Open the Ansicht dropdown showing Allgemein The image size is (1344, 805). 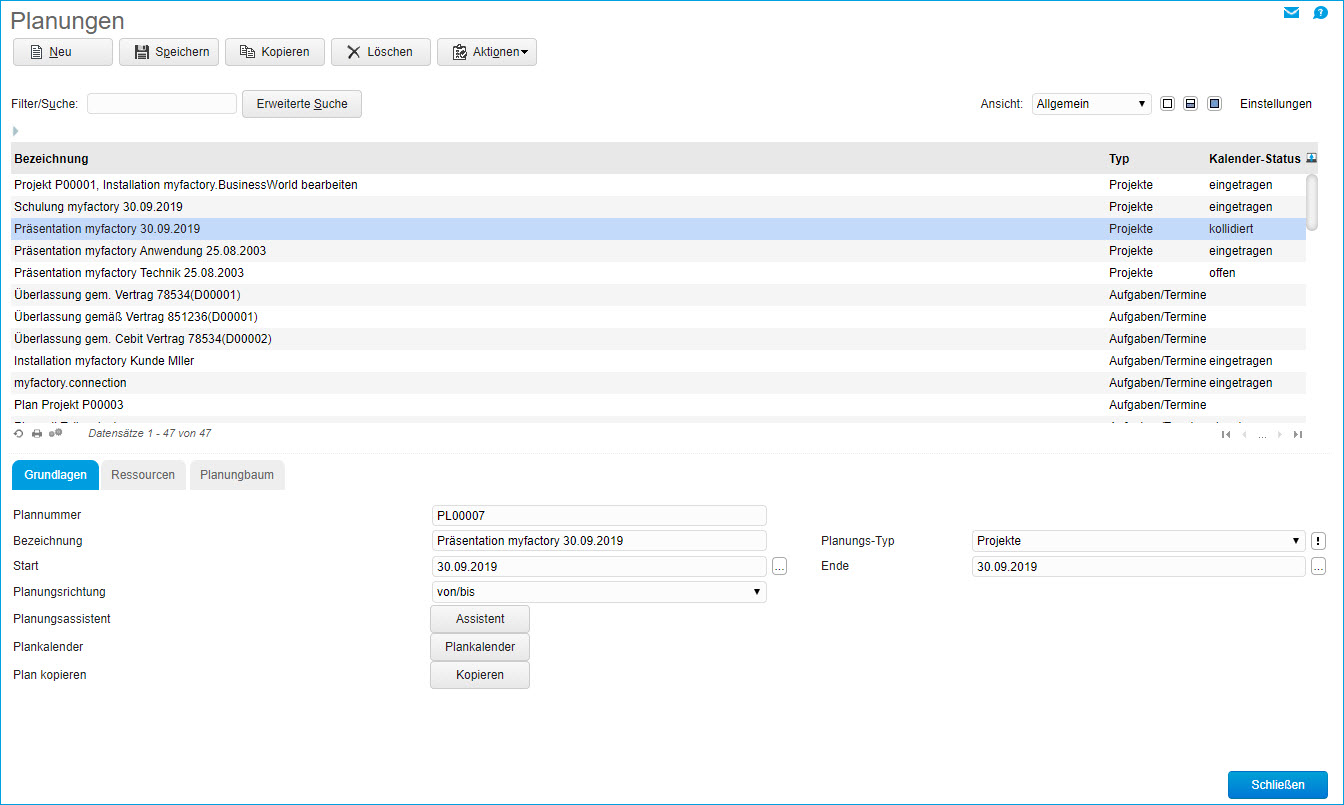pyautogui.click(x=1091, y=104)
